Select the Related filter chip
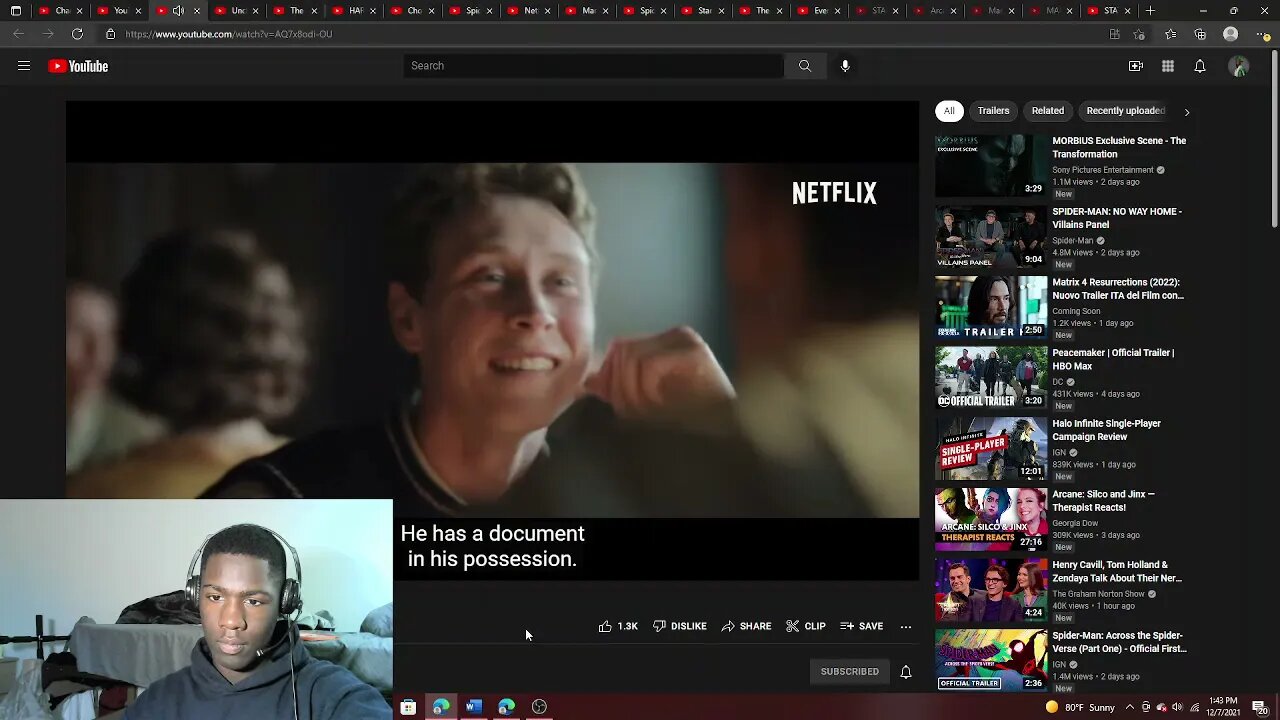This screenshot has width=1280, height=720. (1048, 111)
